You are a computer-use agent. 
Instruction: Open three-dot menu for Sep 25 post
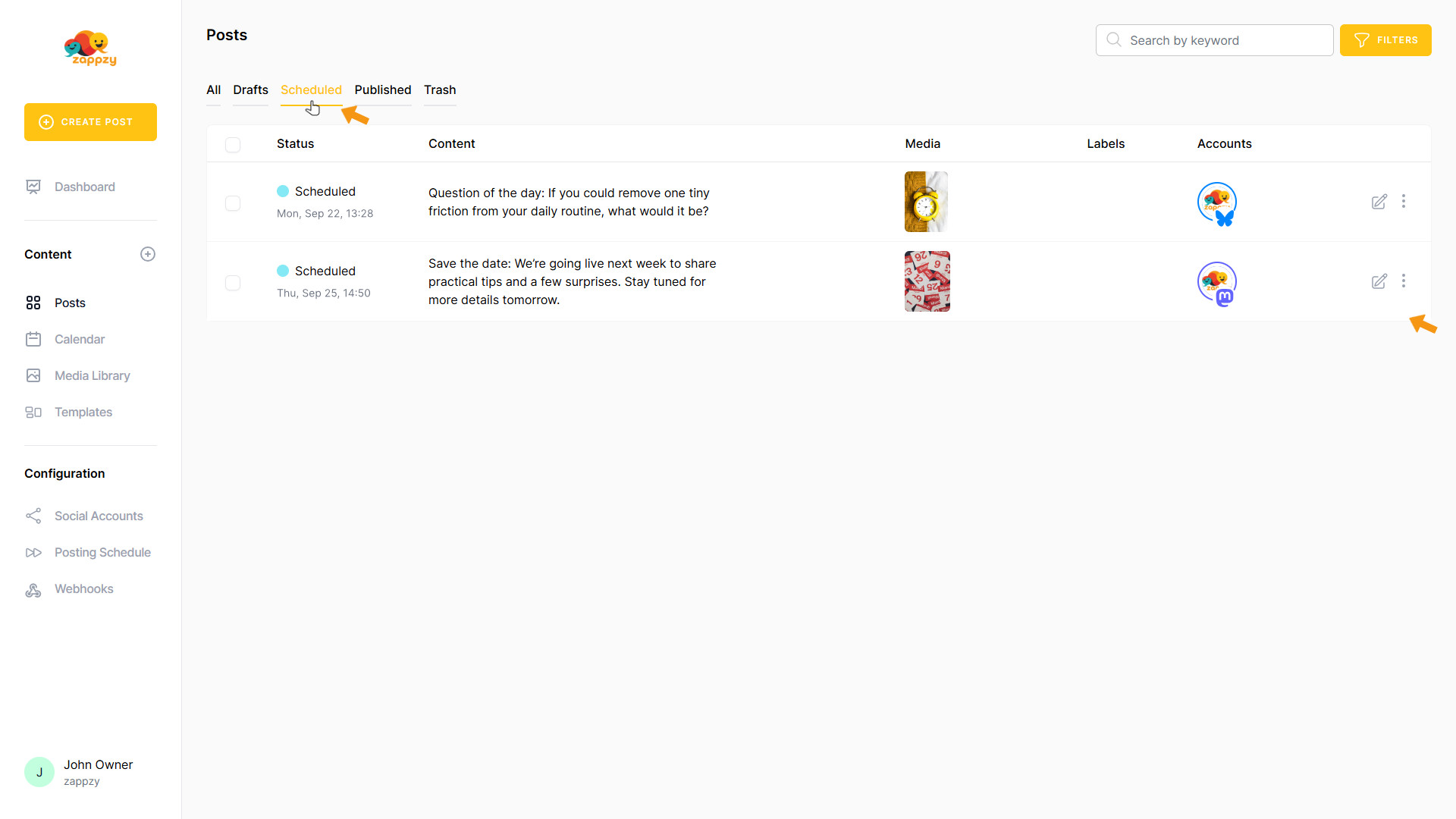click(1404, 281)
